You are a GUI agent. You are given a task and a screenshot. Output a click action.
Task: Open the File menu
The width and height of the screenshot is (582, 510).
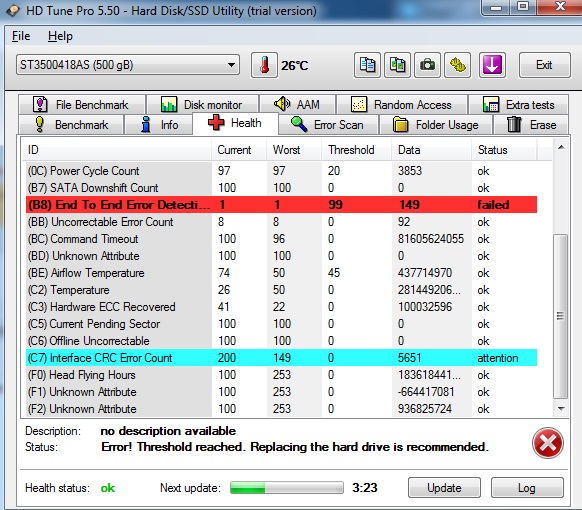click(21, 36)
